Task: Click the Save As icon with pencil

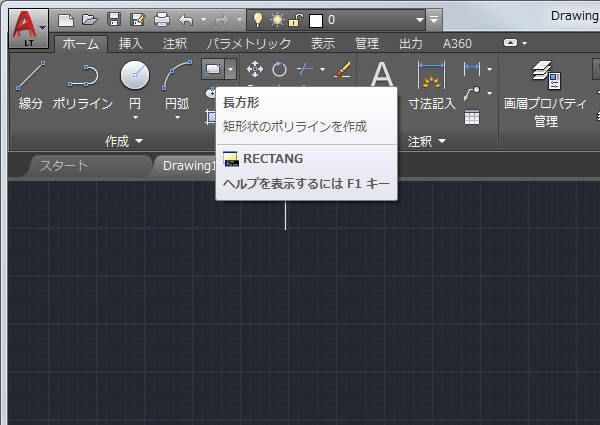Action: coord(138,20)
